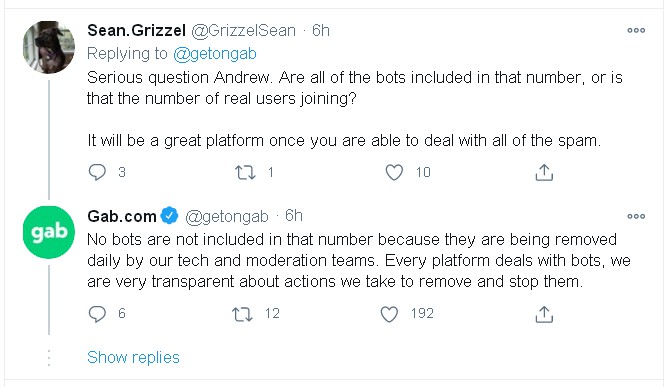Open Gab.com display name
The image size is (668, 387).
coord(122,216)
